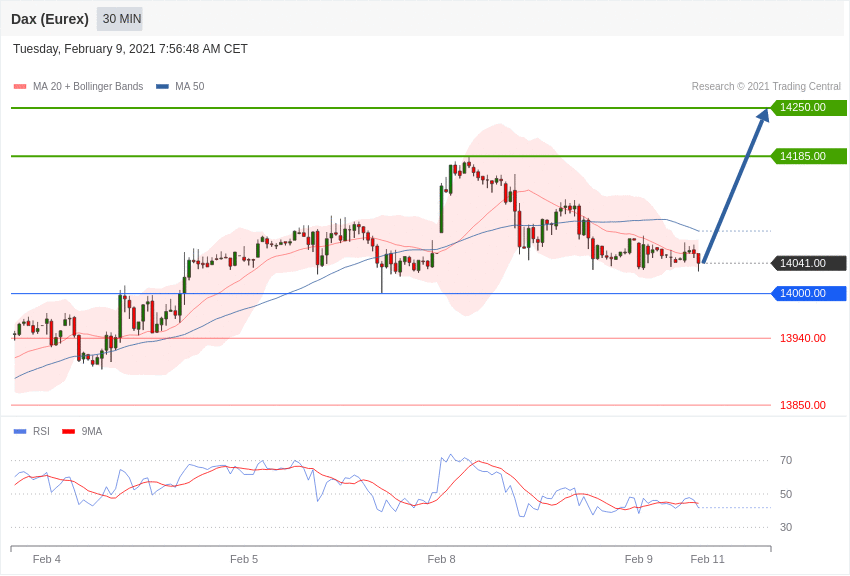This screenshot has height=576, width=850.
Task: Select the Feb 11 date axis marker
Action: pyautogui.click(x=707, y=559)
